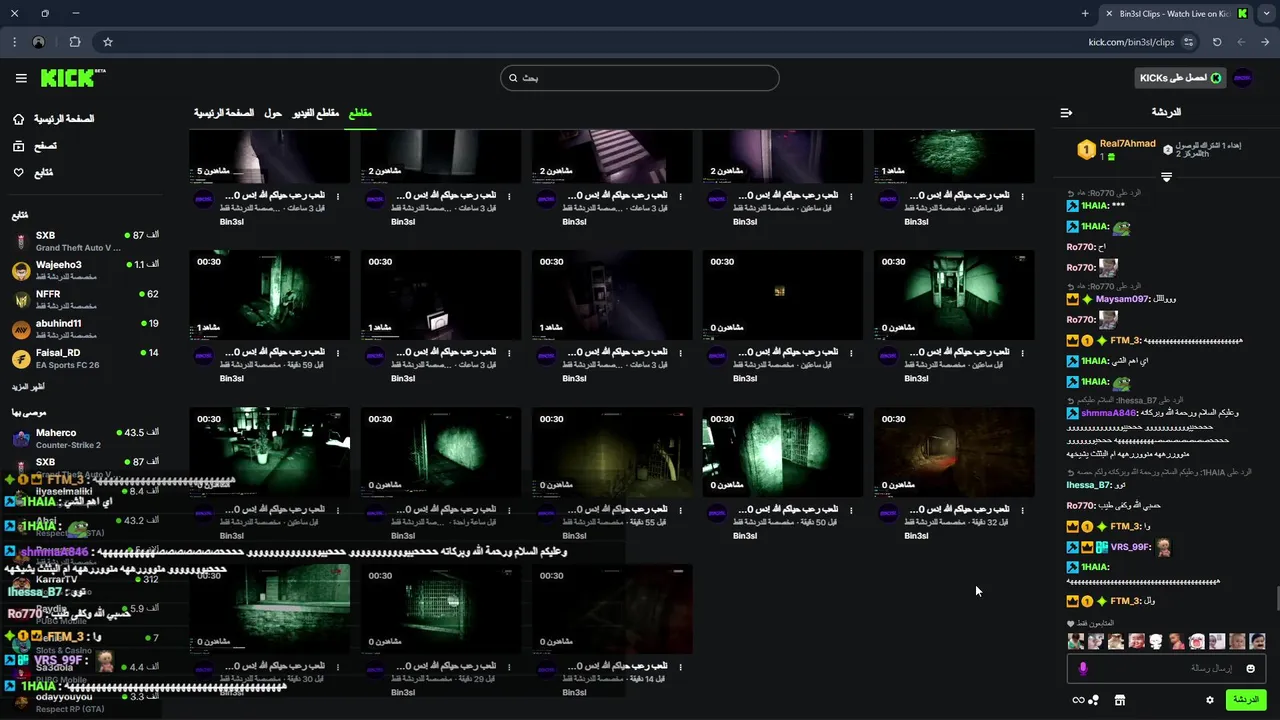Click Real7Ahmad username in leaderboard

[x=1128, y=144]
